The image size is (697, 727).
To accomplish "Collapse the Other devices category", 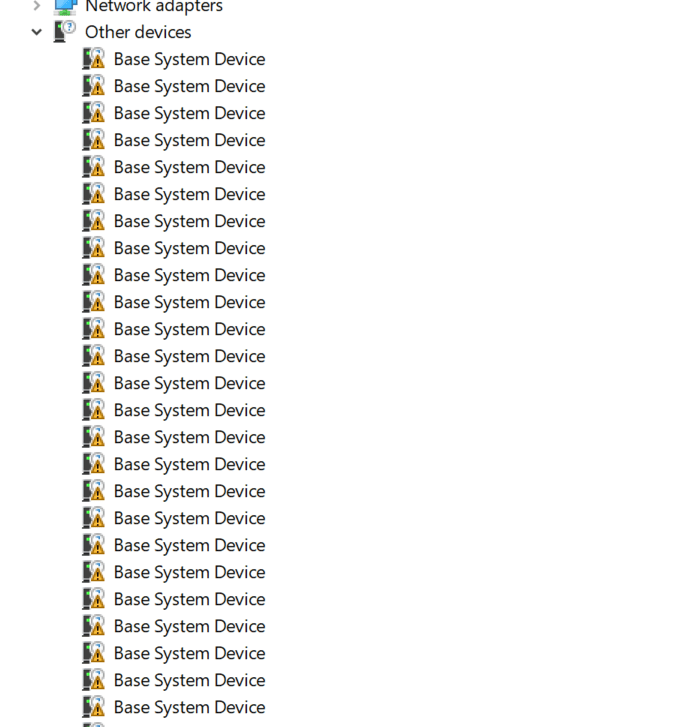I will point(37,32).
